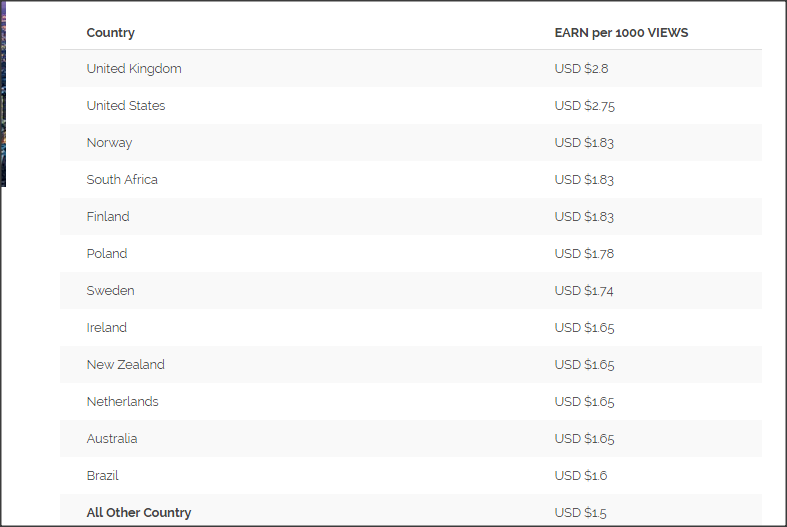Click the South Africa table entry

point(122,180)
